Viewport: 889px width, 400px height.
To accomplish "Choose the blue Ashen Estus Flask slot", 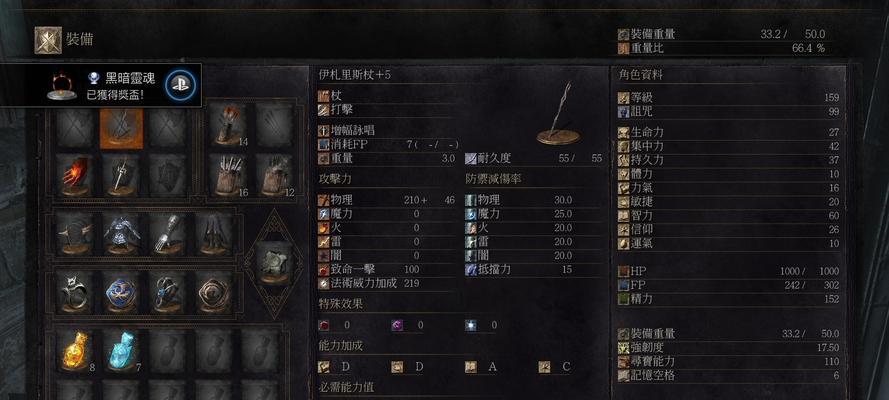I will tap(121, 351).
